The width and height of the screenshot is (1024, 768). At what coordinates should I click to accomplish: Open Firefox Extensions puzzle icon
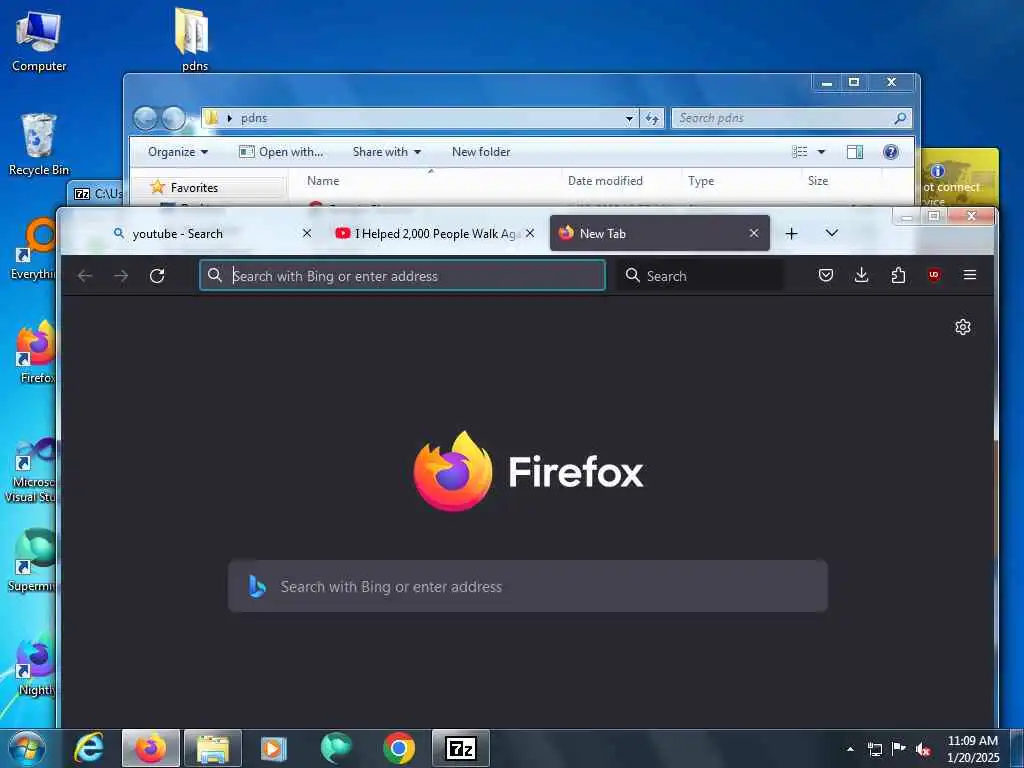[x=898, y=275]
